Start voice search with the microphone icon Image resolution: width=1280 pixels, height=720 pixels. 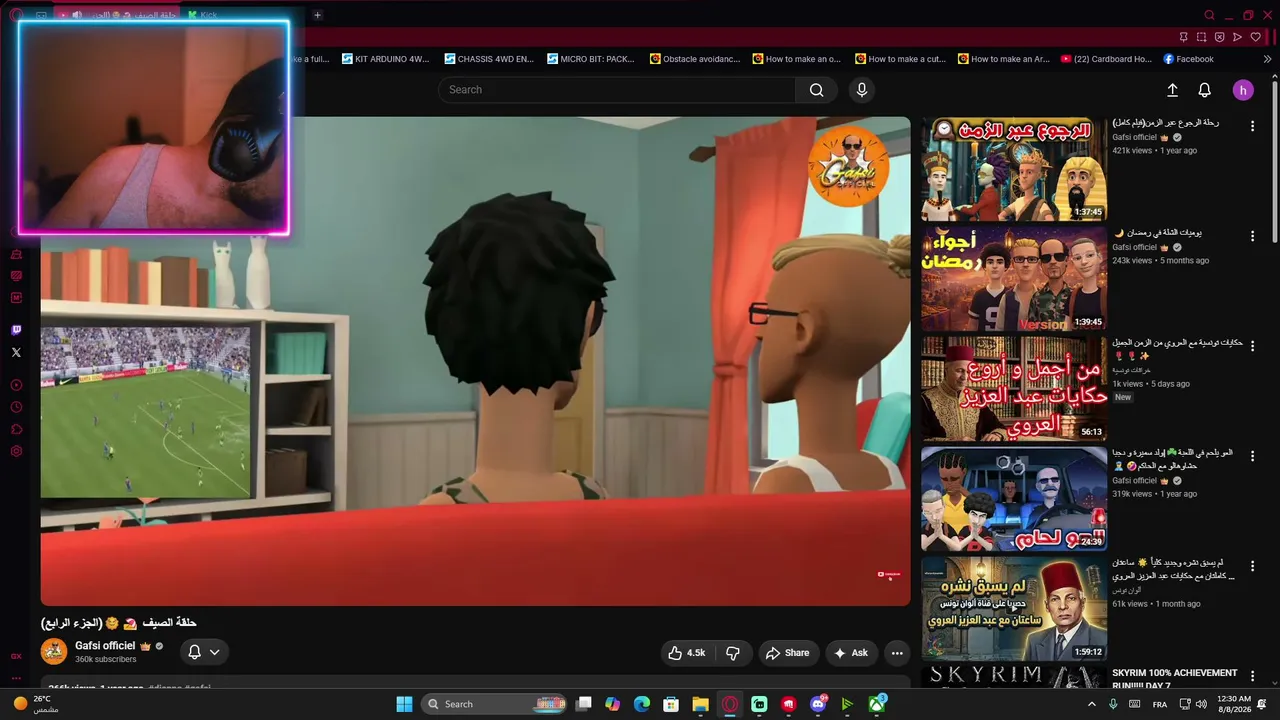[x=862, y=90]
